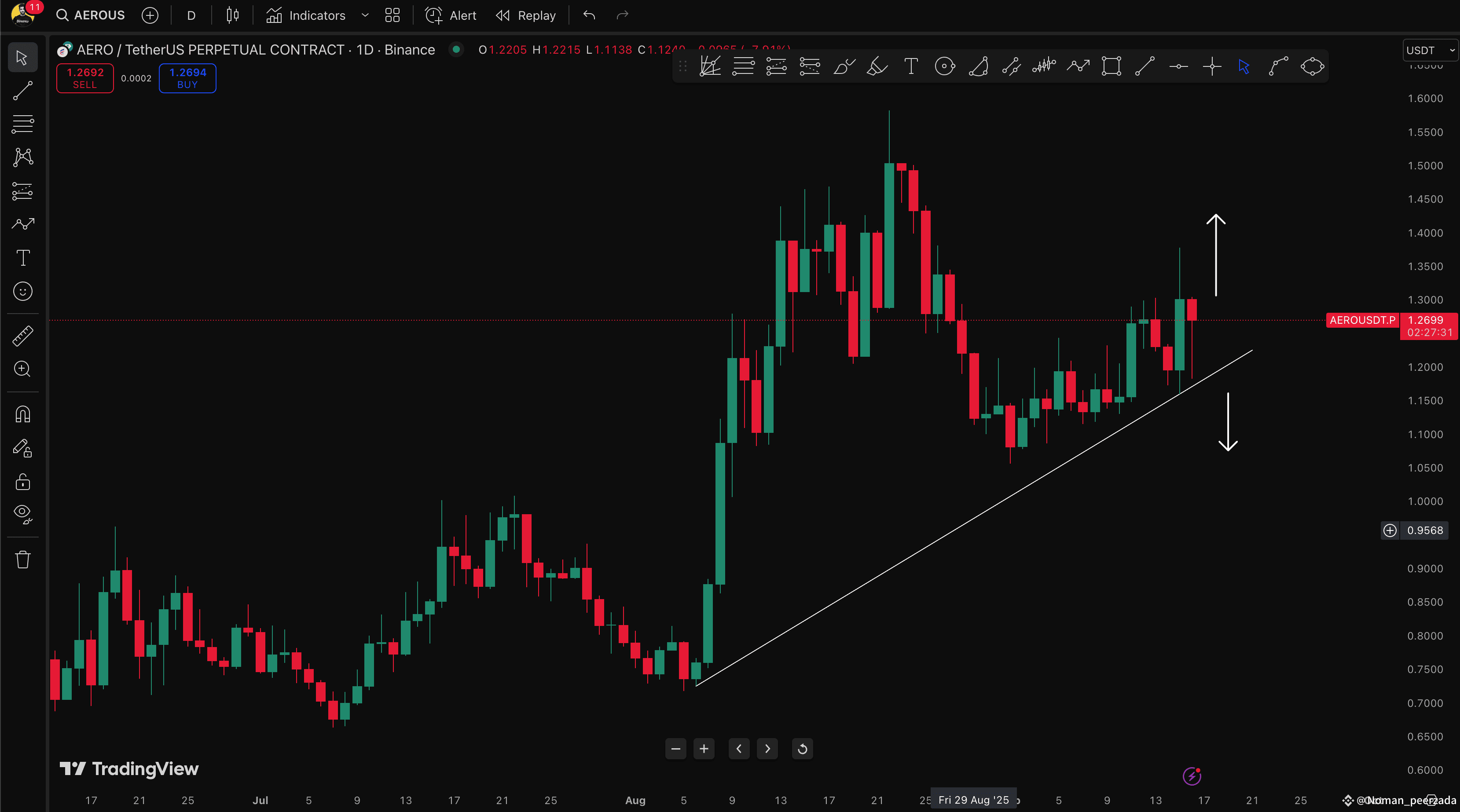Viewport: 1460px width, 812px height.
Task: Open the D timeframe selector
Action: [191, 15]
